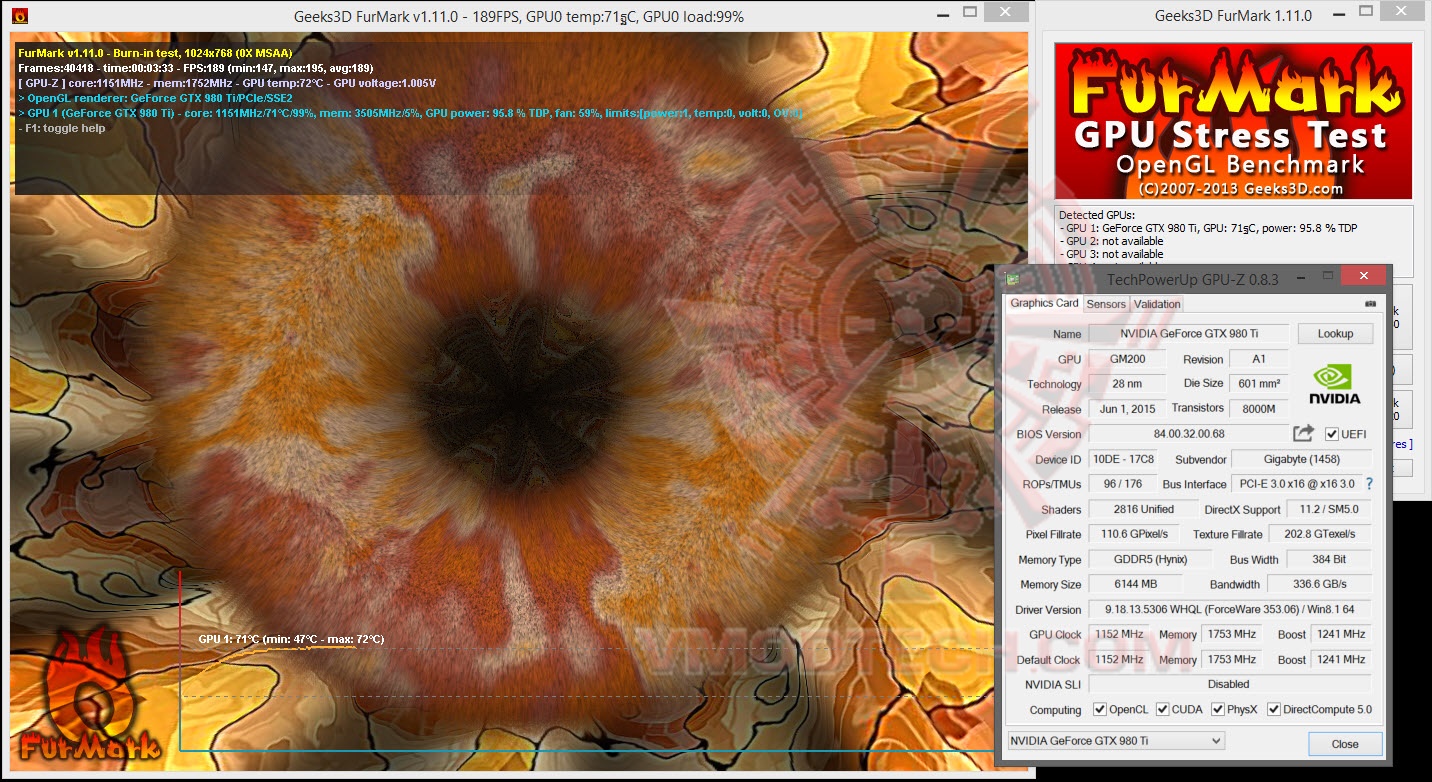Click the 'F1: toggle help' overlay text
1432x782 pixels.
[x=62, y=128]
